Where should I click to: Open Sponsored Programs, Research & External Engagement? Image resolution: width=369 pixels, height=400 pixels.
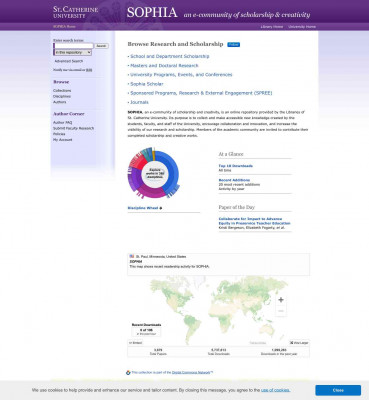[x=201, y=93]
